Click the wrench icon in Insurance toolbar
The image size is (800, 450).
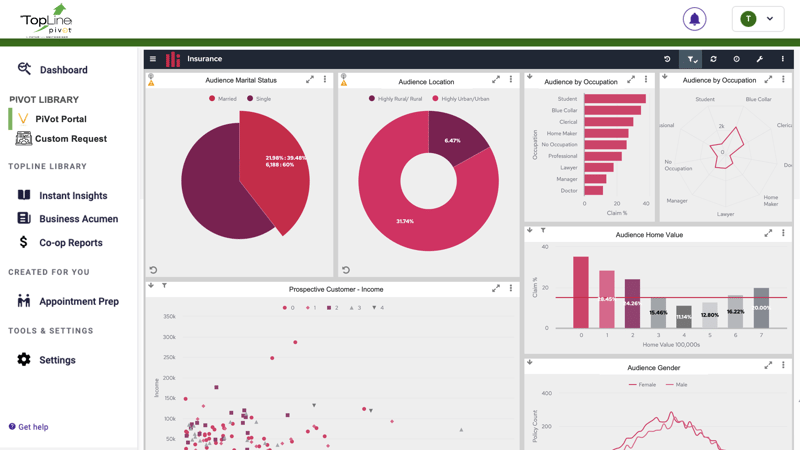760,59
